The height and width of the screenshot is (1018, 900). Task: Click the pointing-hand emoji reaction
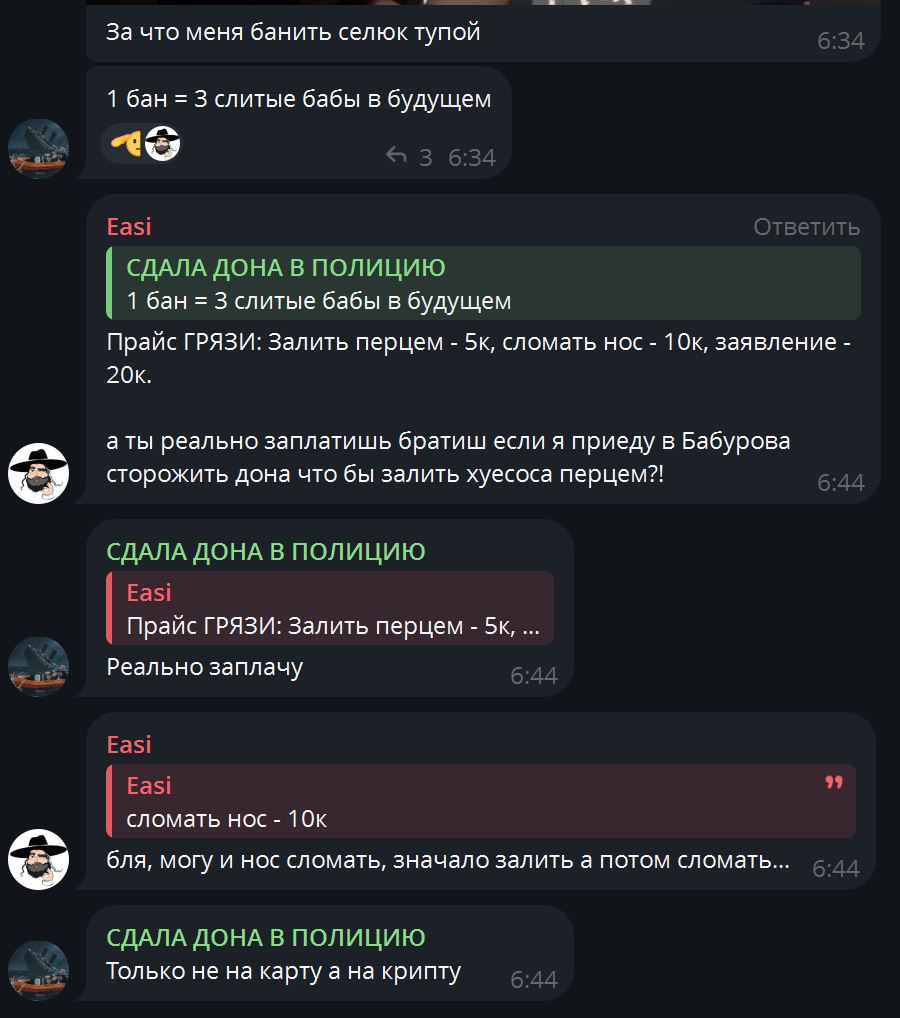tap(125, 143)
